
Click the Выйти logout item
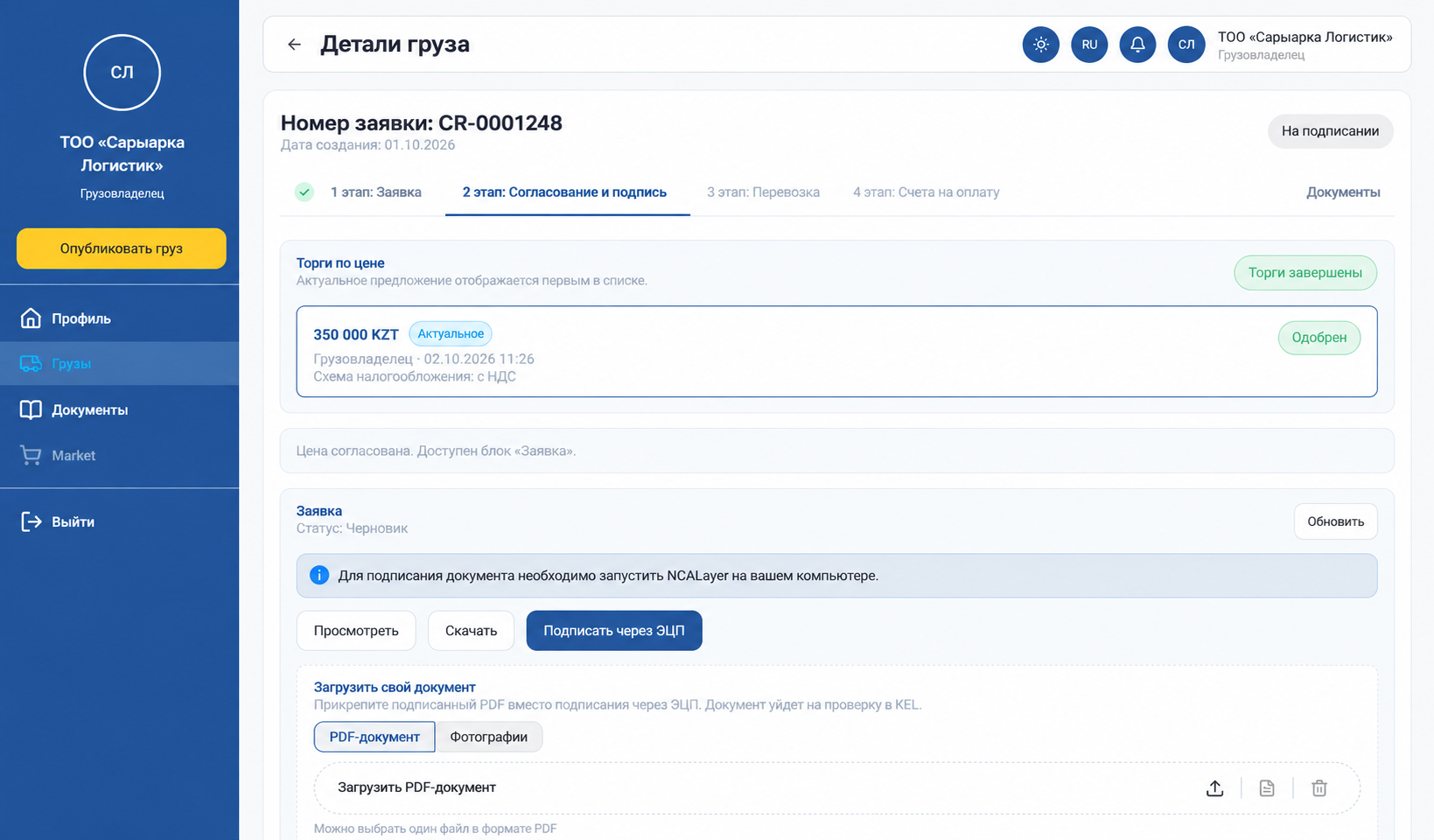point(119,521)
